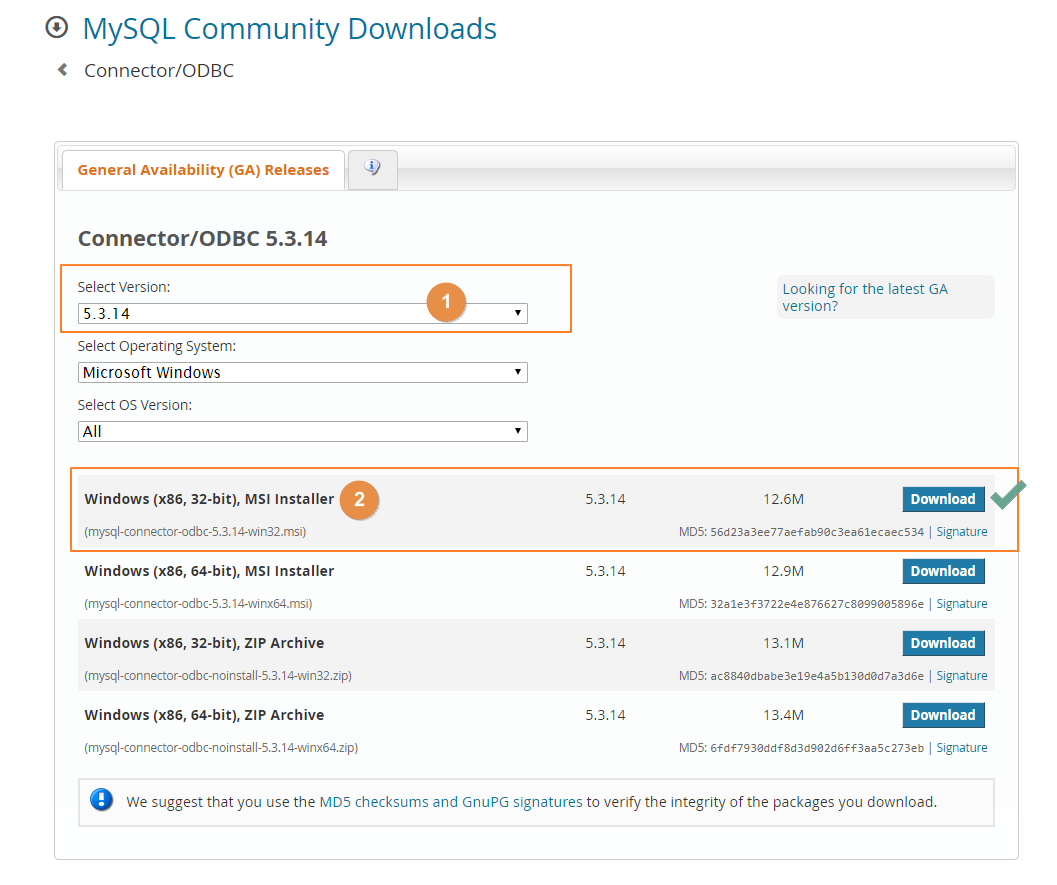Open Signature link for winx64.msi file
The width and height of the screenshot is (1057, 885).
point(962,604)
